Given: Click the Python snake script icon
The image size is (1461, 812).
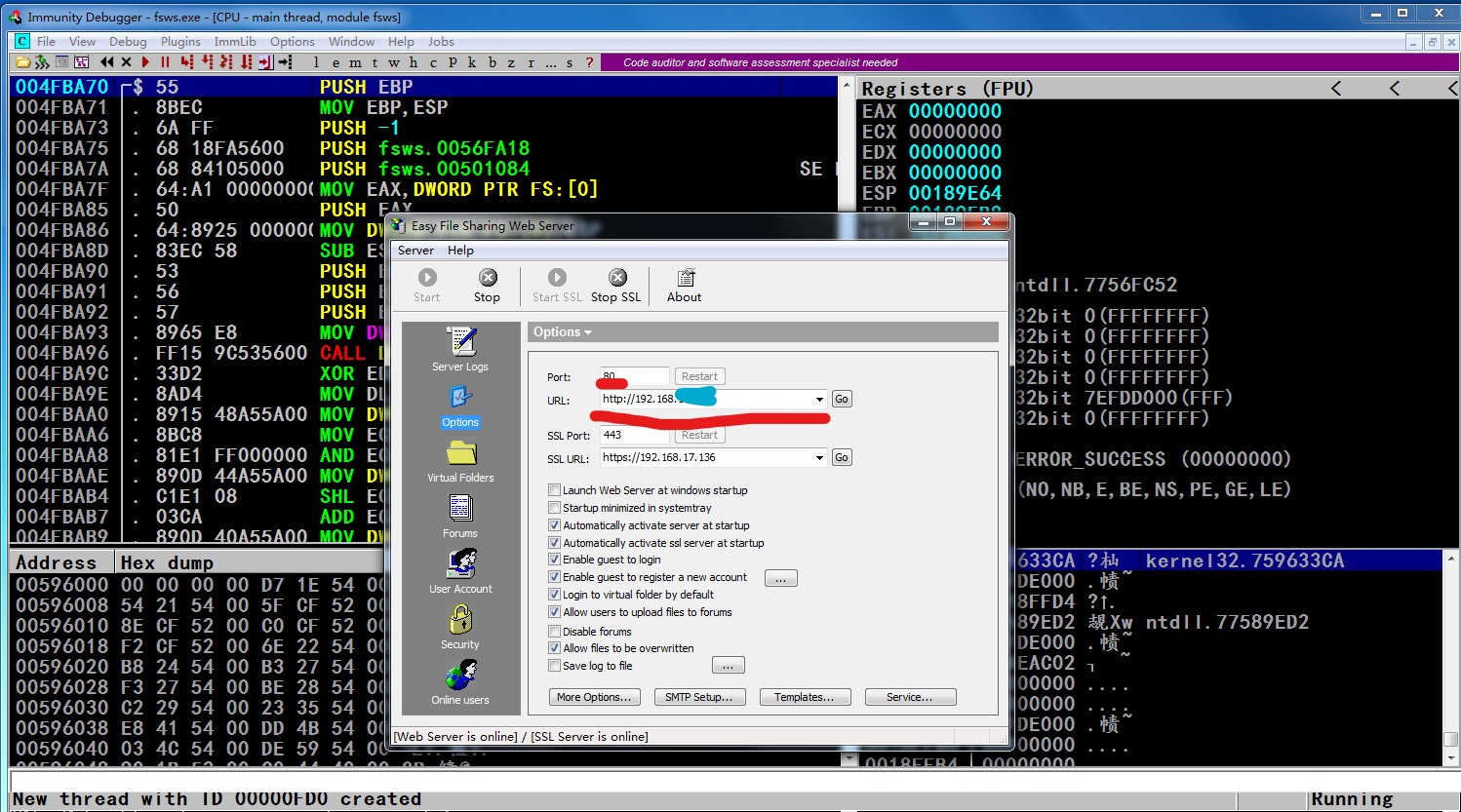Looking at the screenshot, I should [x=41, y=61].
